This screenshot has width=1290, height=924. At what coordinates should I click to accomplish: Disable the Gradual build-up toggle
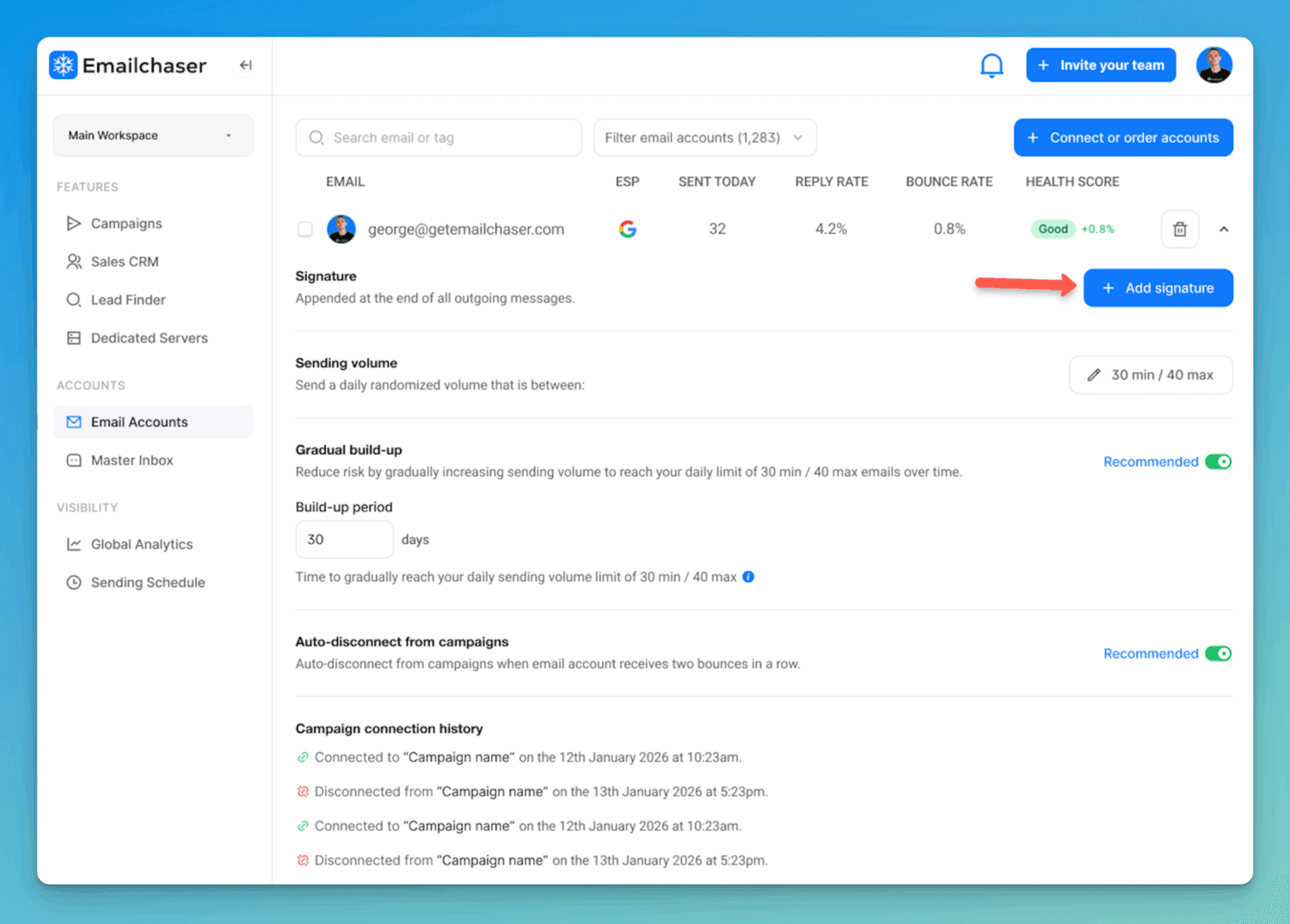tap(1218, 462)
